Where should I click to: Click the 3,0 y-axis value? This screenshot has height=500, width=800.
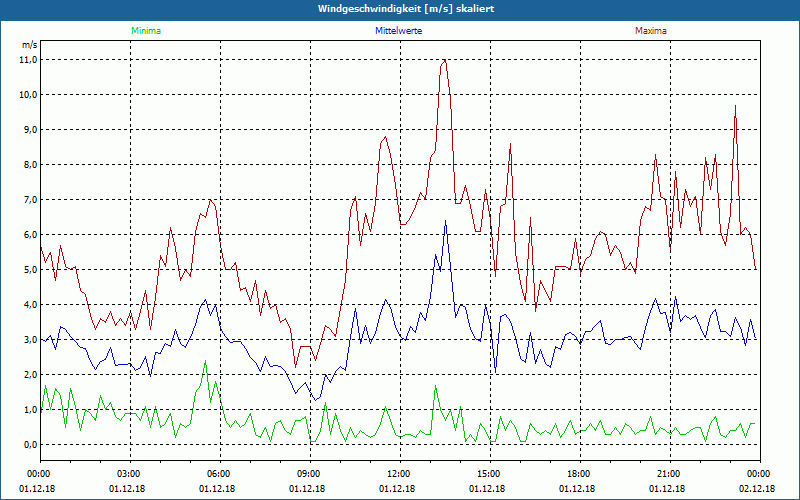30,340
